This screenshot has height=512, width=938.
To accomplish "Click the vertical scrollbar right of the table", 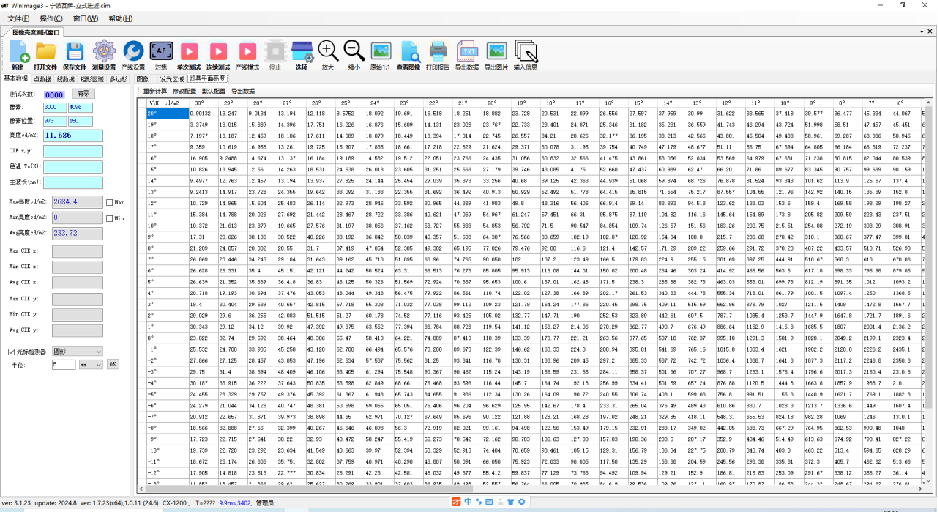I will [x=928, y=293].
